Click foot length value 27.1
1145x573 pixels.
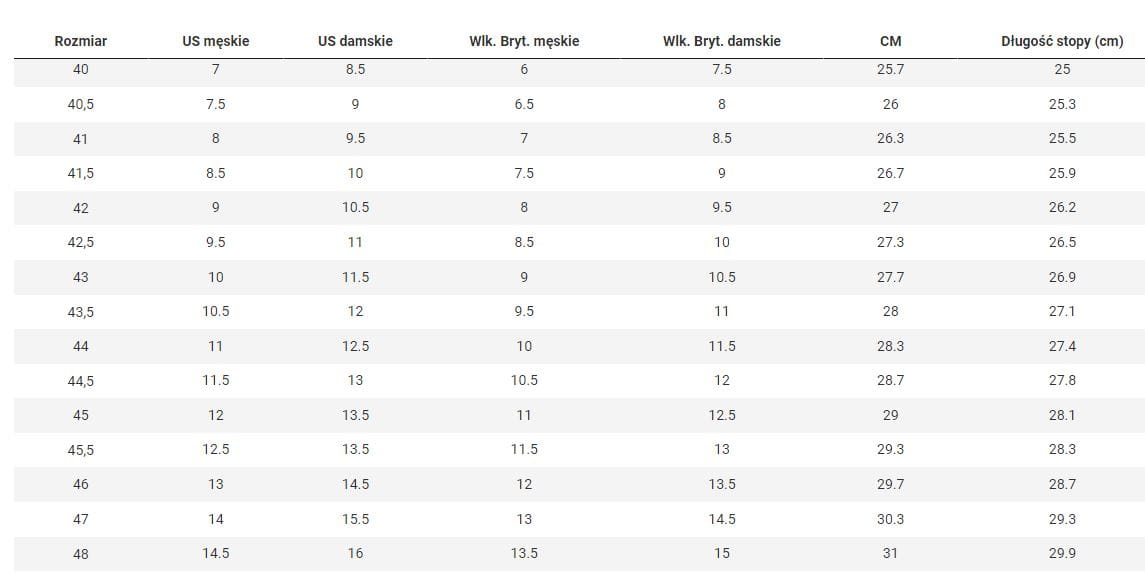coord(1062,311)
